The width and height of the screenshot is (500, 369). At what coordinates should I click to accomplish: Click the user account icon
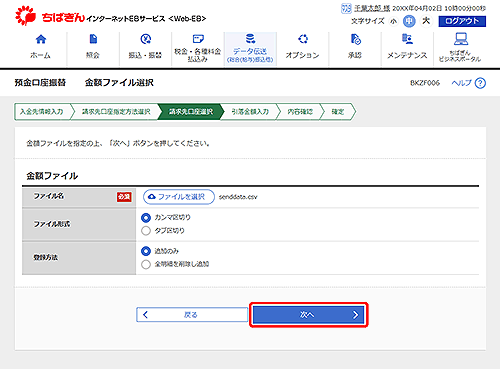click(x=346, y=8)
